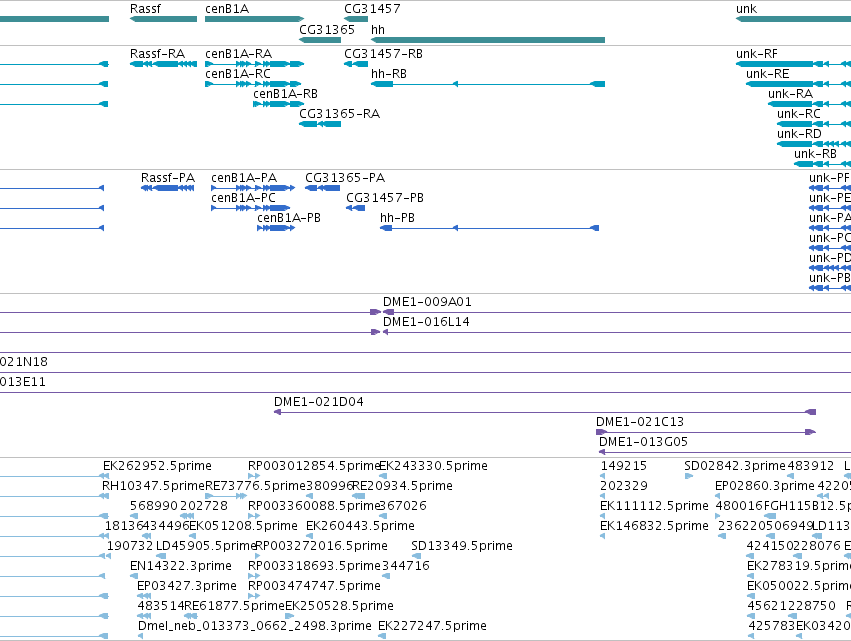
Task: Click the EK051208.5prime EST label
Action: click(243, 526)
